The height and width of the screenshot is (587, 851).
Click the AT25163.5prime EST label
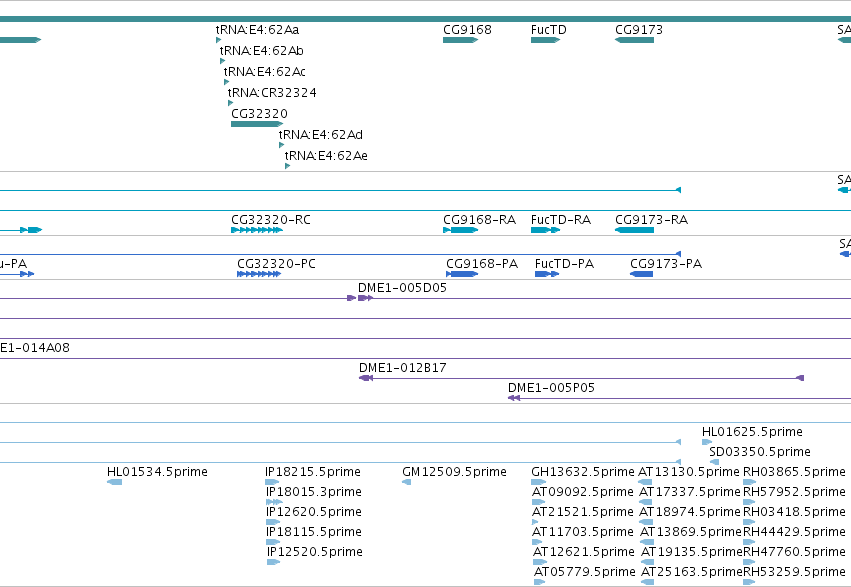(x=692, y=572)
